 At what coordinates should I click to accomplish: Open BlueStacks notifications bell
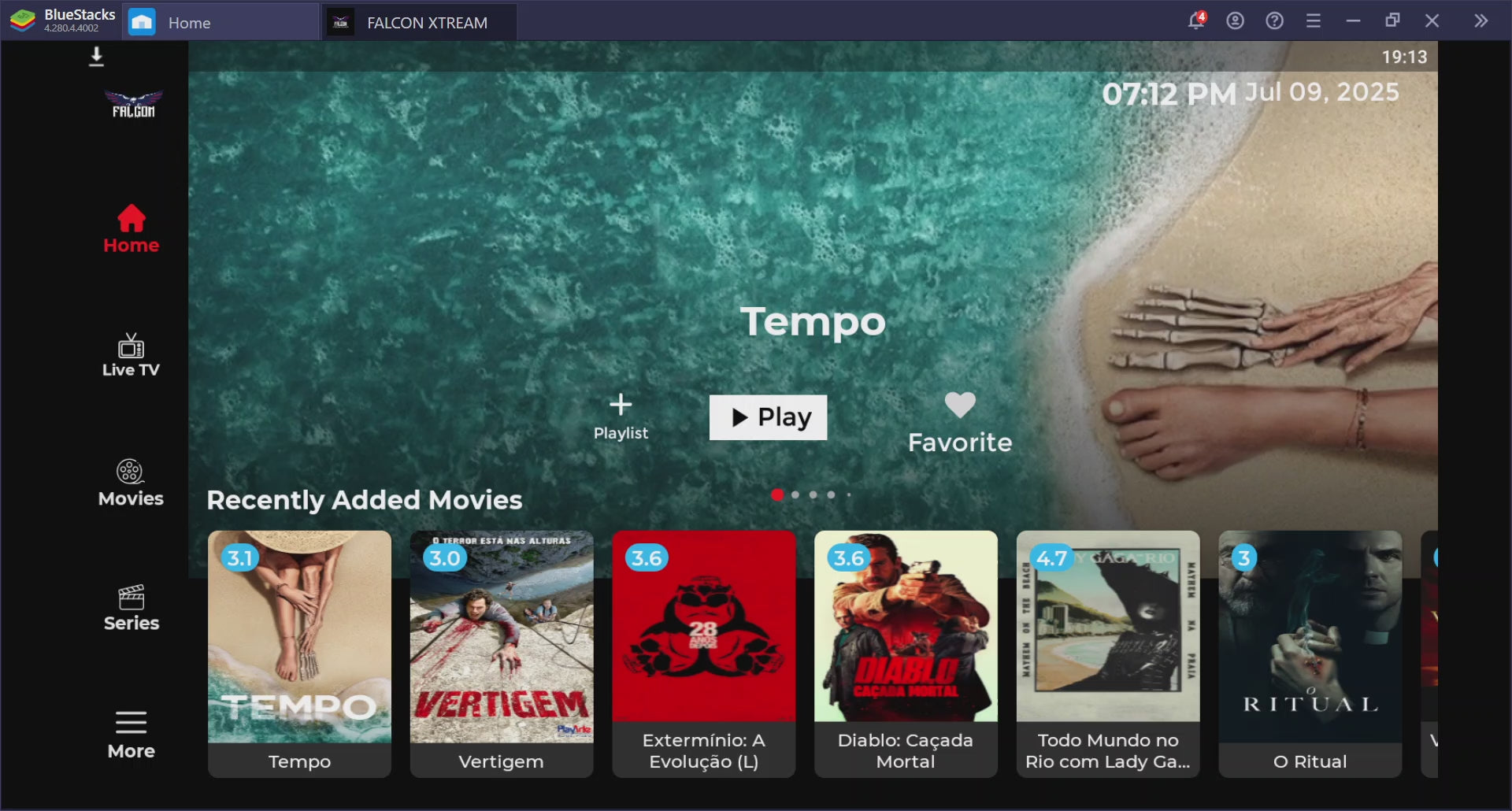(1195, 21)
